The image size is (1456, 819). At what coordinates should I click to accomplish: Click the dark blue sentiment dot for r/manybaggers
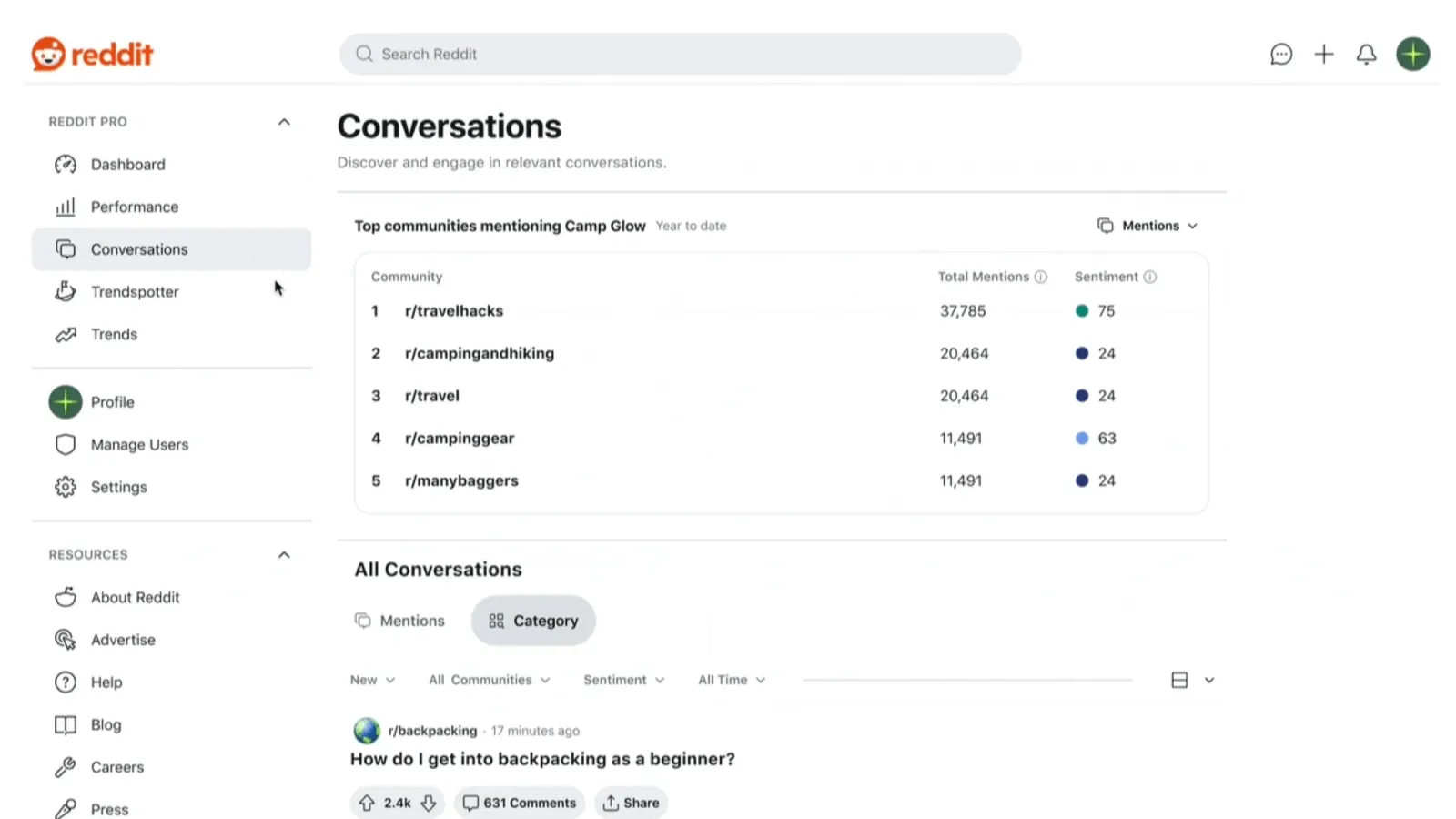[1082, 480]
